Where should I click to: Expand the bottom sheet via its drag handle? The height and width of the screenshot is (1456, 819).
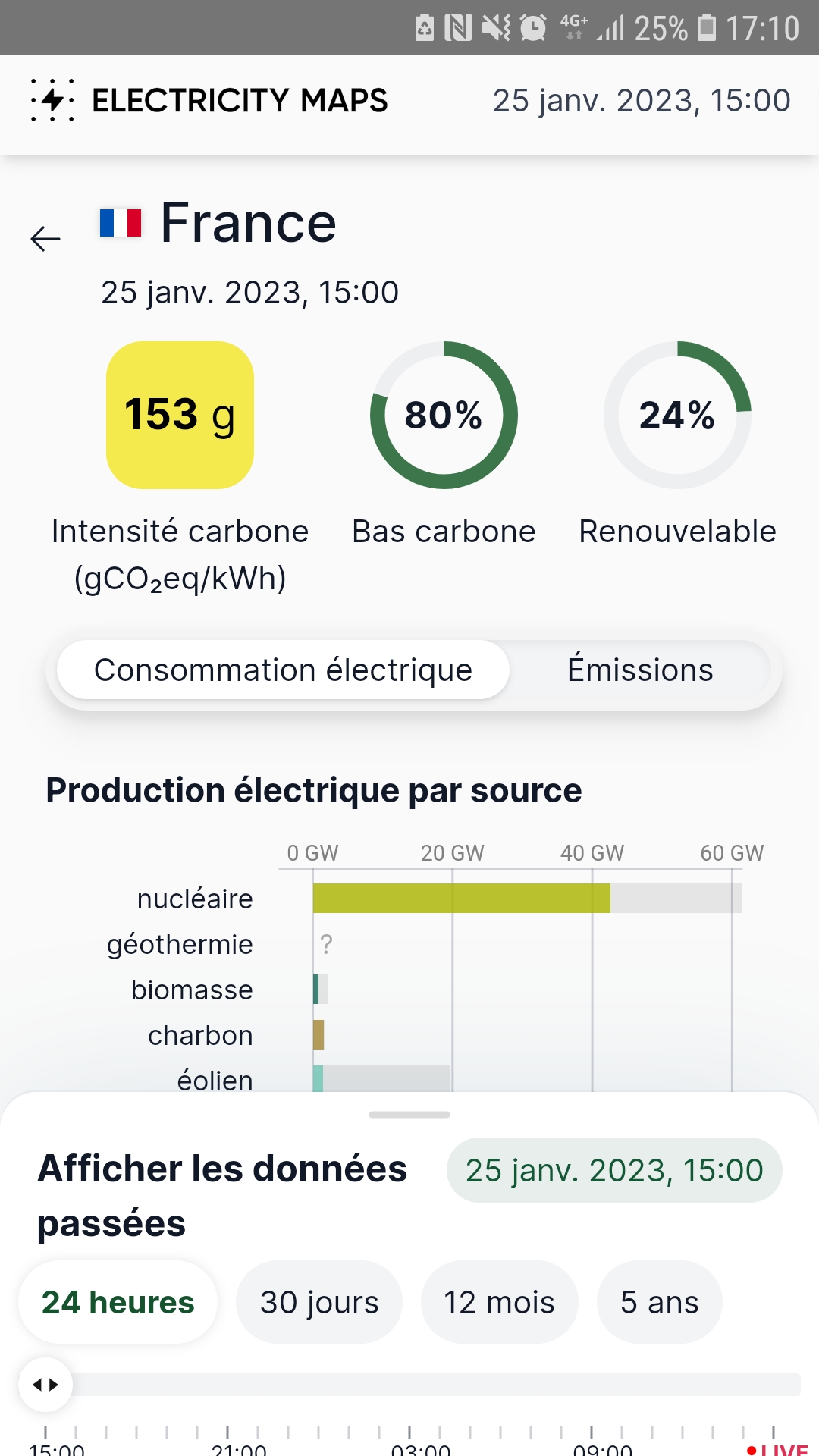click(x=409, y=1113)
